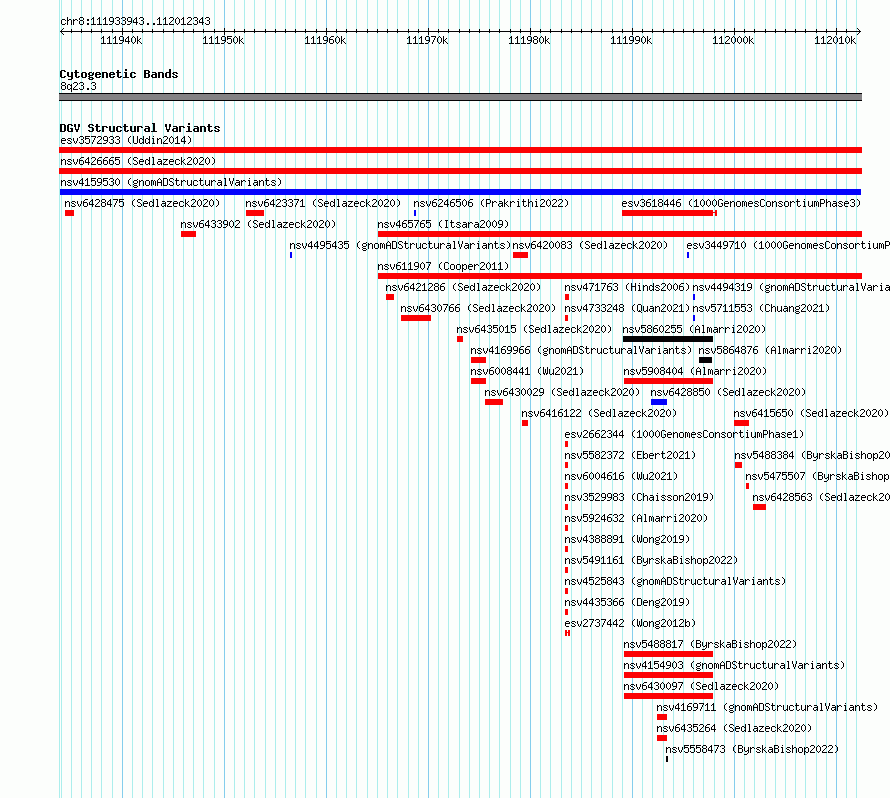Image resolution: width=890 pixels, height=798 pixels.
Task: Select the nsv5488384 ByrskaBishop label
Action: pos(812,455)
